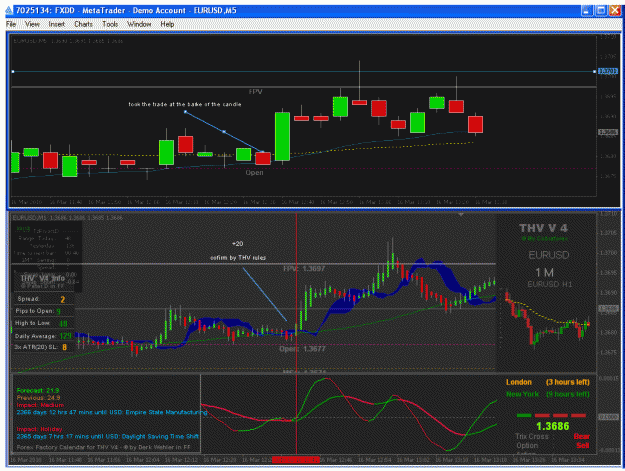Click the 'FPV: 1.3697' level label
The width and height of the screenshot is (625, 471).
point(304,269)
